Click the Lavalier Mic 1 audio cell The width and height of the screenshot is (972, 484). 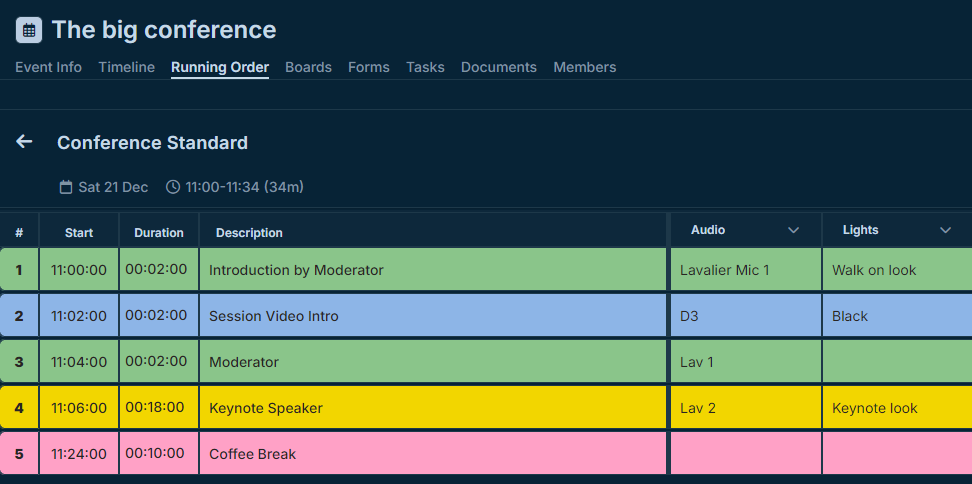pyautogui.click(x=746, y=270)
